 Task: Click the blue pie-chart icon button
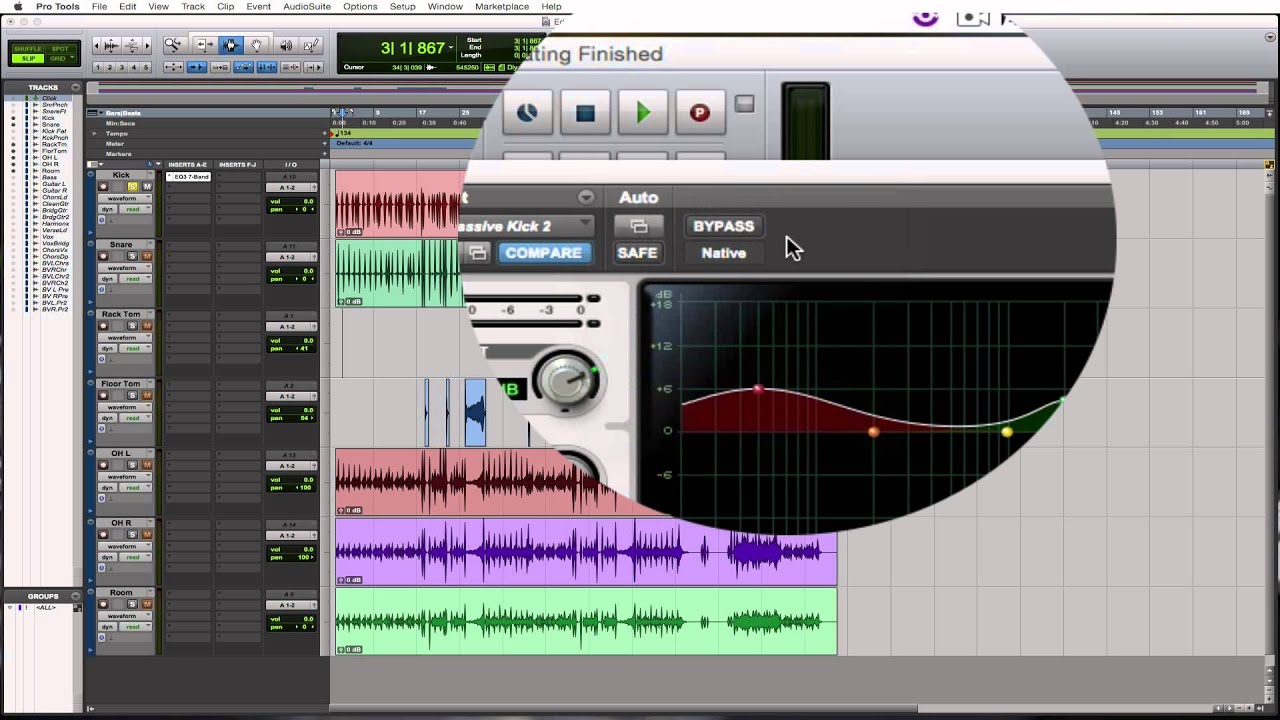527,113
